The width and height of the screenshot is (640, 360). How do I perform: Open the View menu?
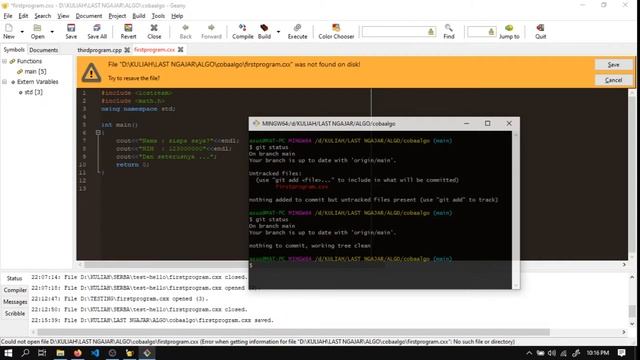tap(63, 16)
